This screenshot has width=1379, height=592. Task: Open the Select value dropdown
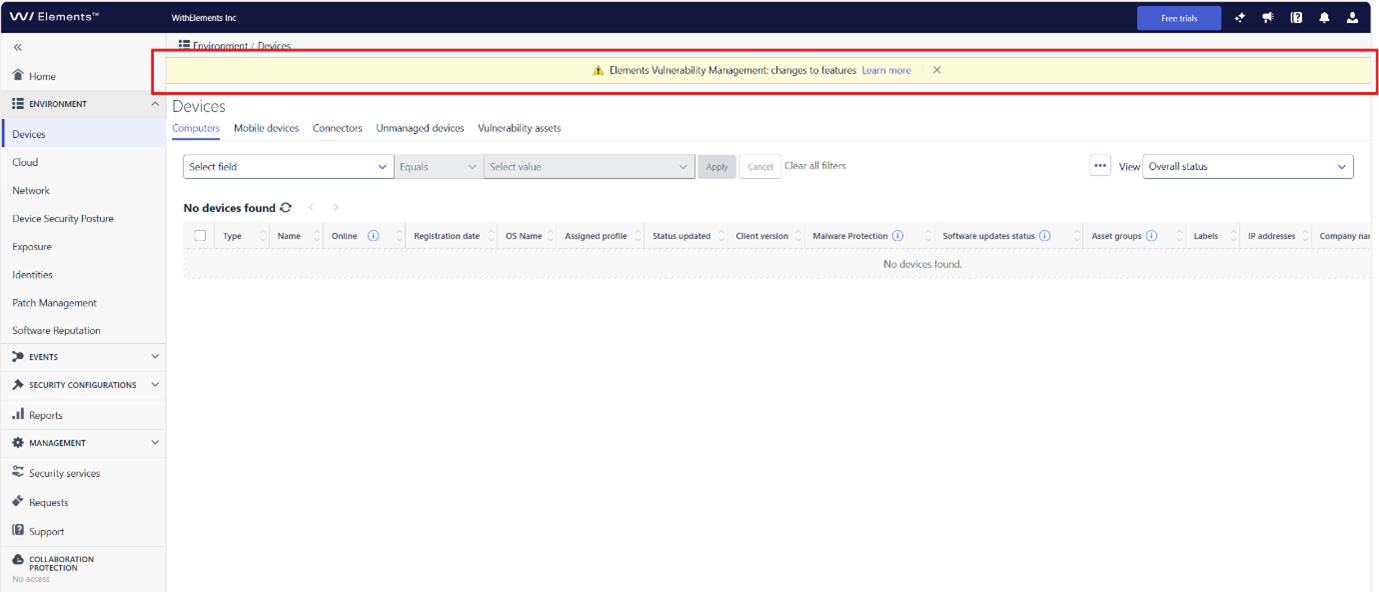[589, 167]
